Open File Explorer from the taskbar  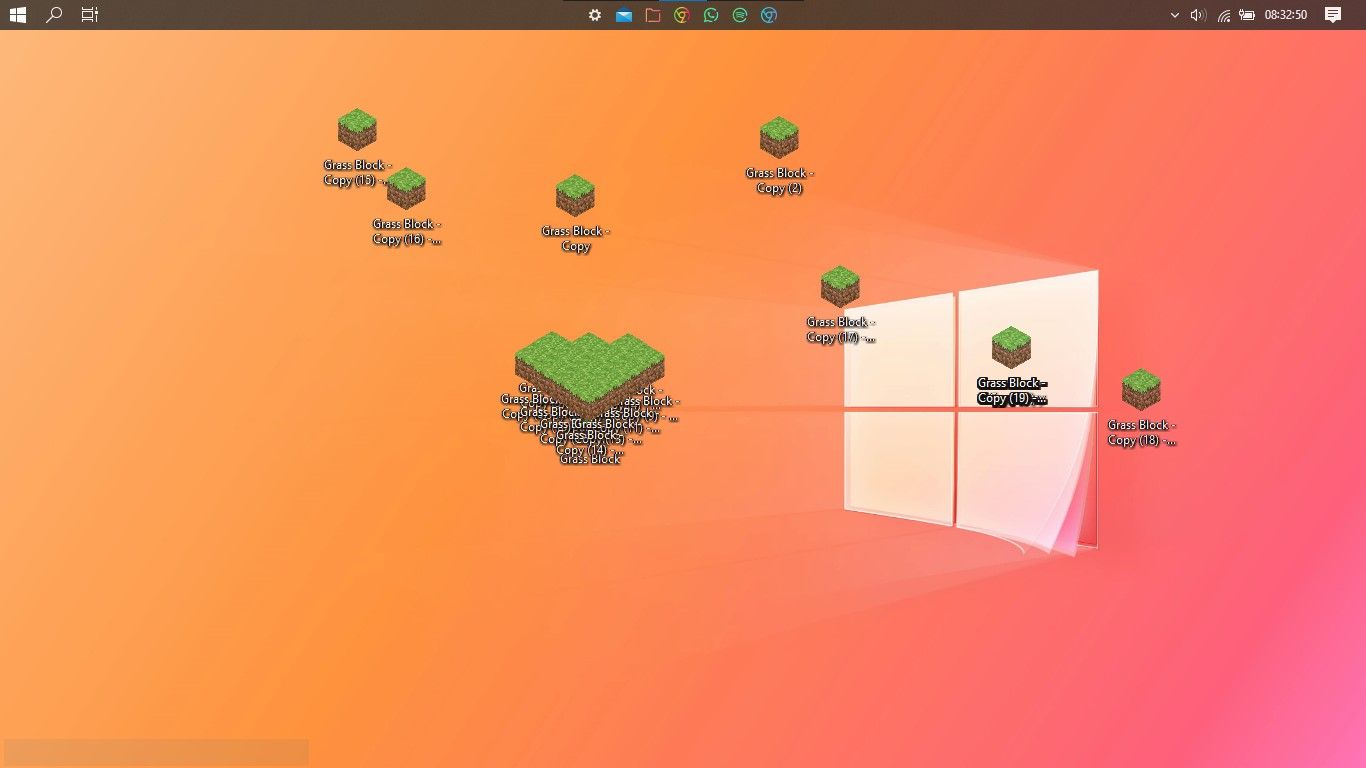point(653,15)
